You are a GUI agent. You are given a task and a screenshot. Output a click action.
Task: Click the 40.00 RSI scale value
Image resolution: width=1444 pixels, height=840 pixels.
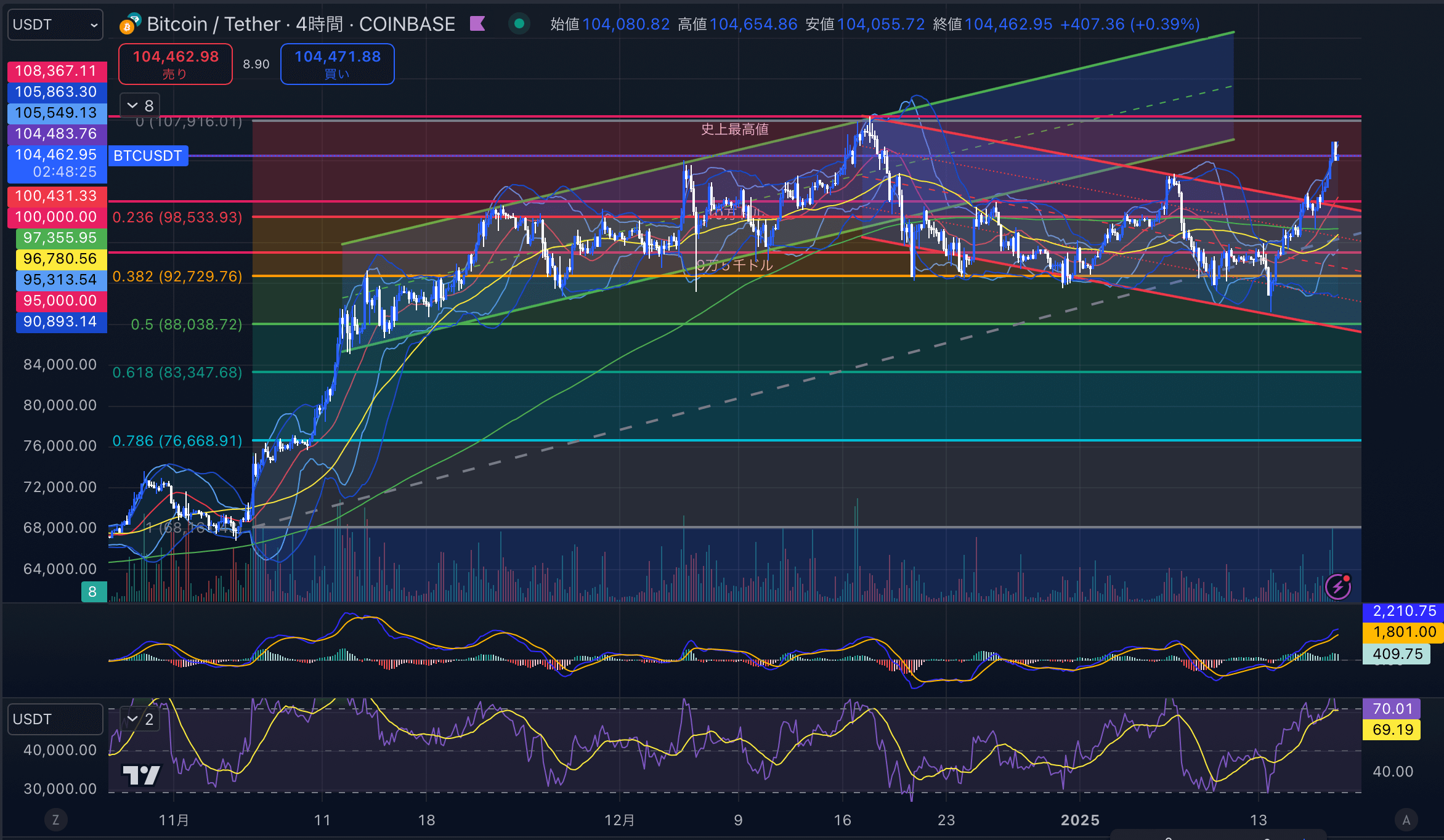[x=1393, y=772]
